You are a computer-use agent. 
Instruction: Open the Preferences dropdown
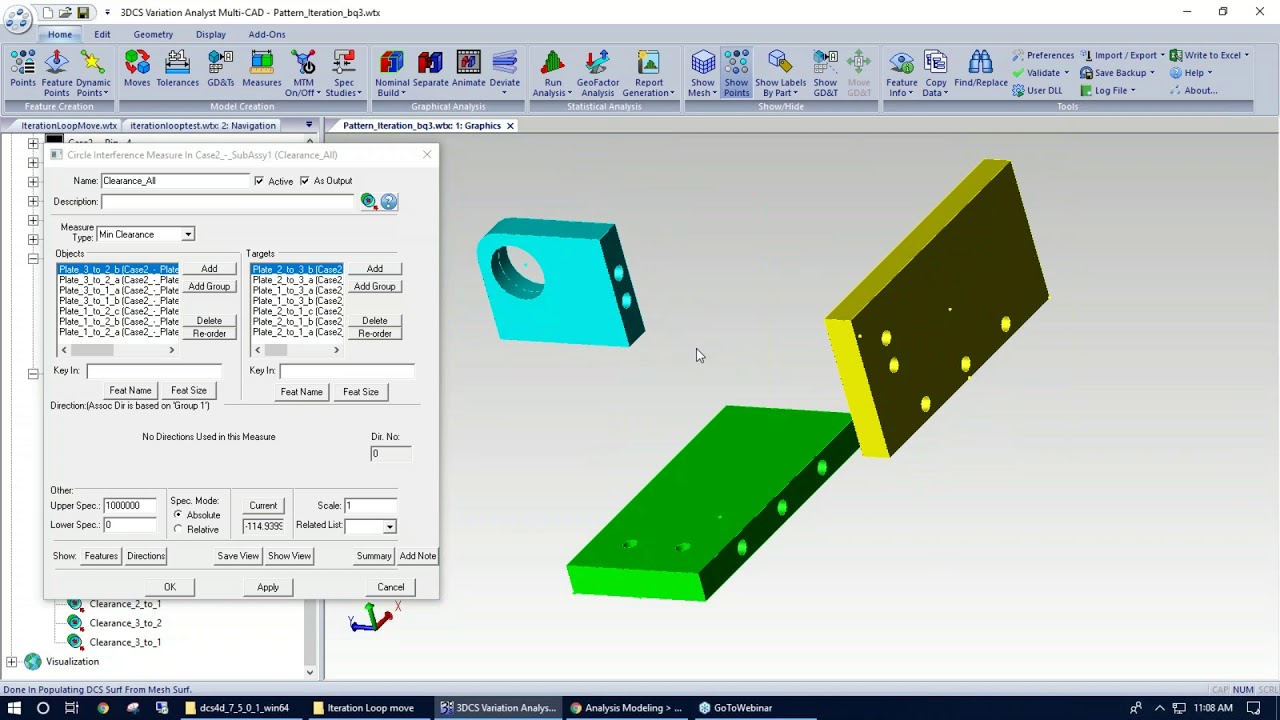[x=1044, y=55]
